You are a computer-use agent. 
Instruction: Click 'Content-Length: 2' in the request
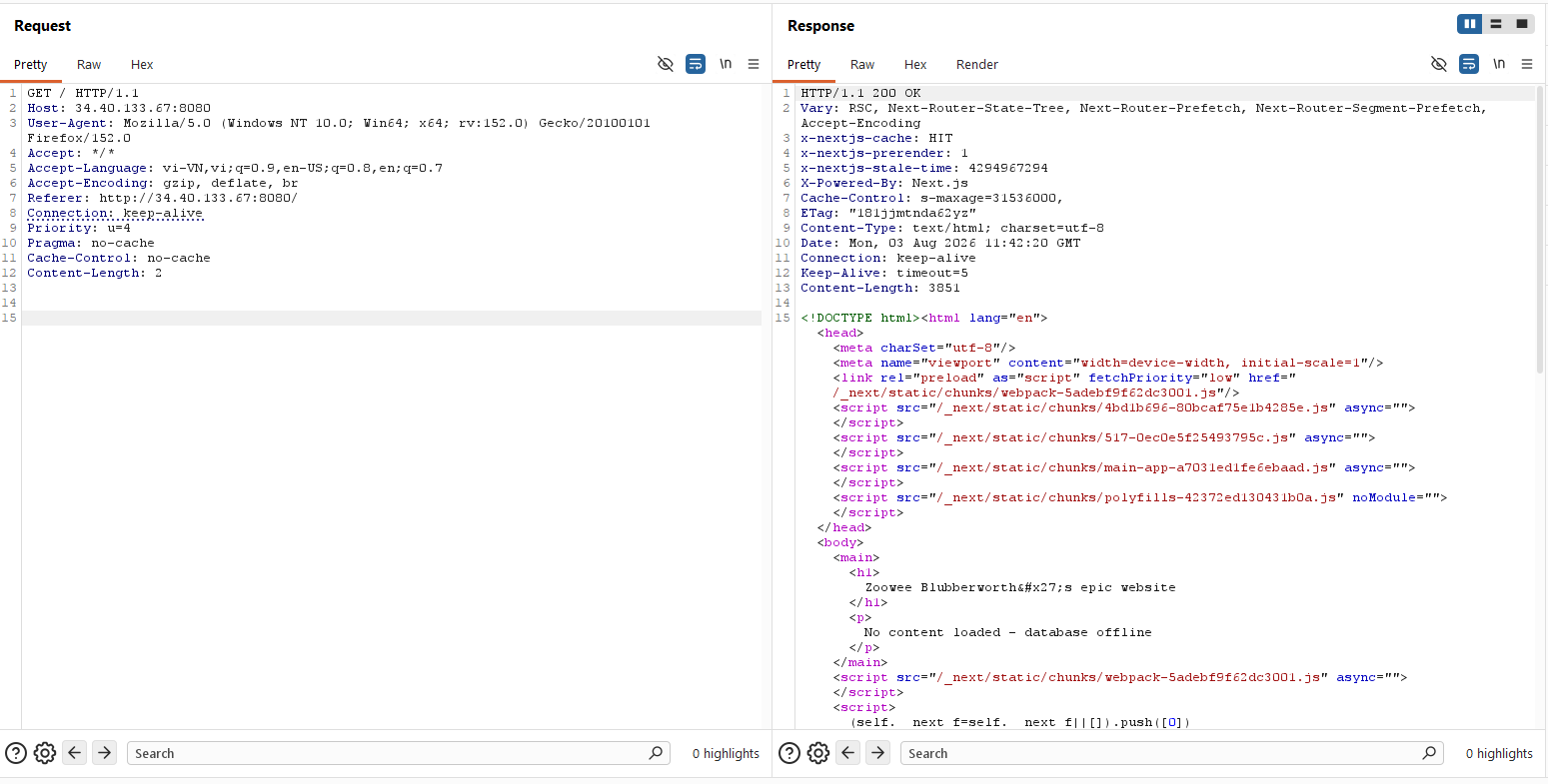click(94, 273)
